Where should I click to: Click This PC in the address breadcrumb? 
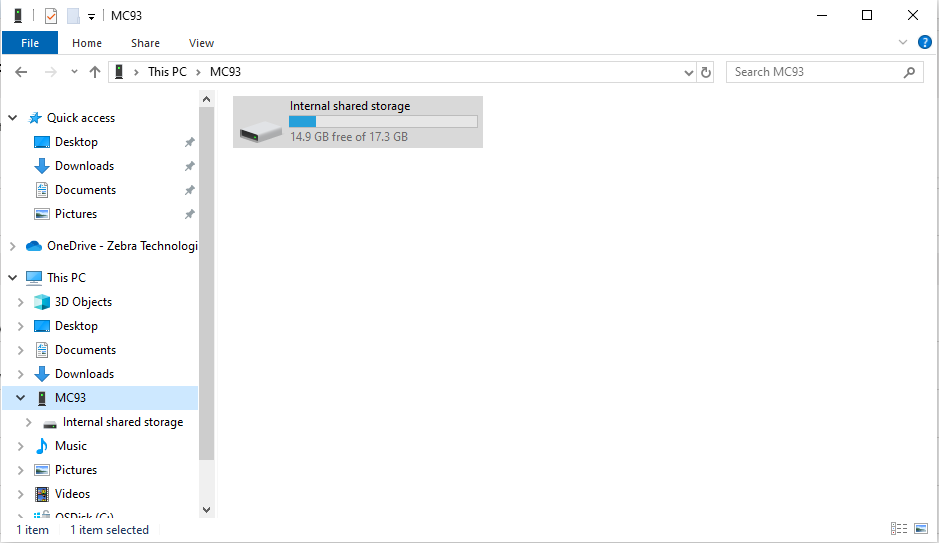point(167,72)
